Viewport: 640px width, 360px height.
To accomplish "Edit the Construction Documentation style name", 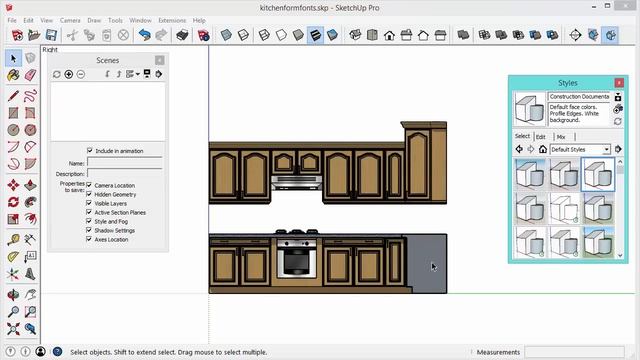I will (x=579, y=97).
